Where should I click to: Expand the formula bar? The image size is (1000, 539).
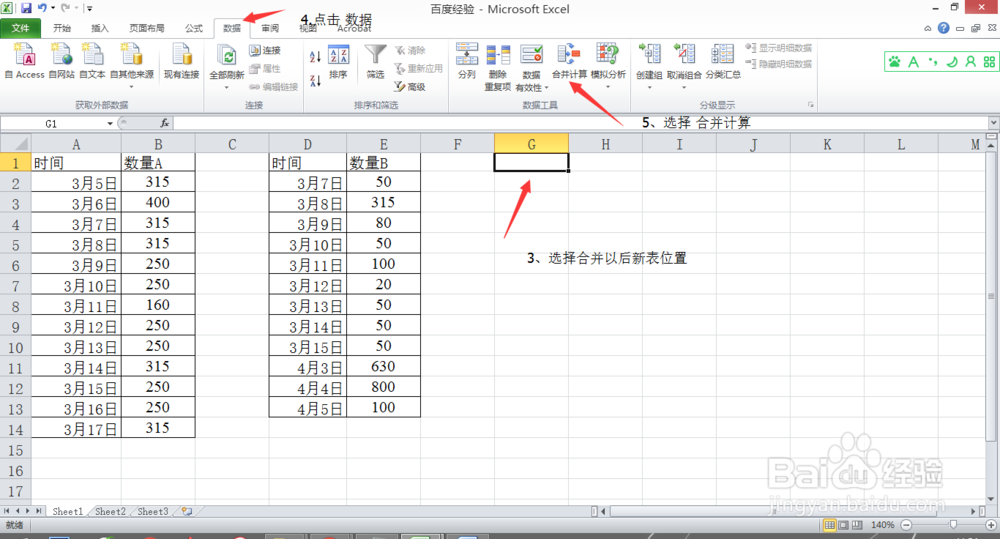[994, 122]
